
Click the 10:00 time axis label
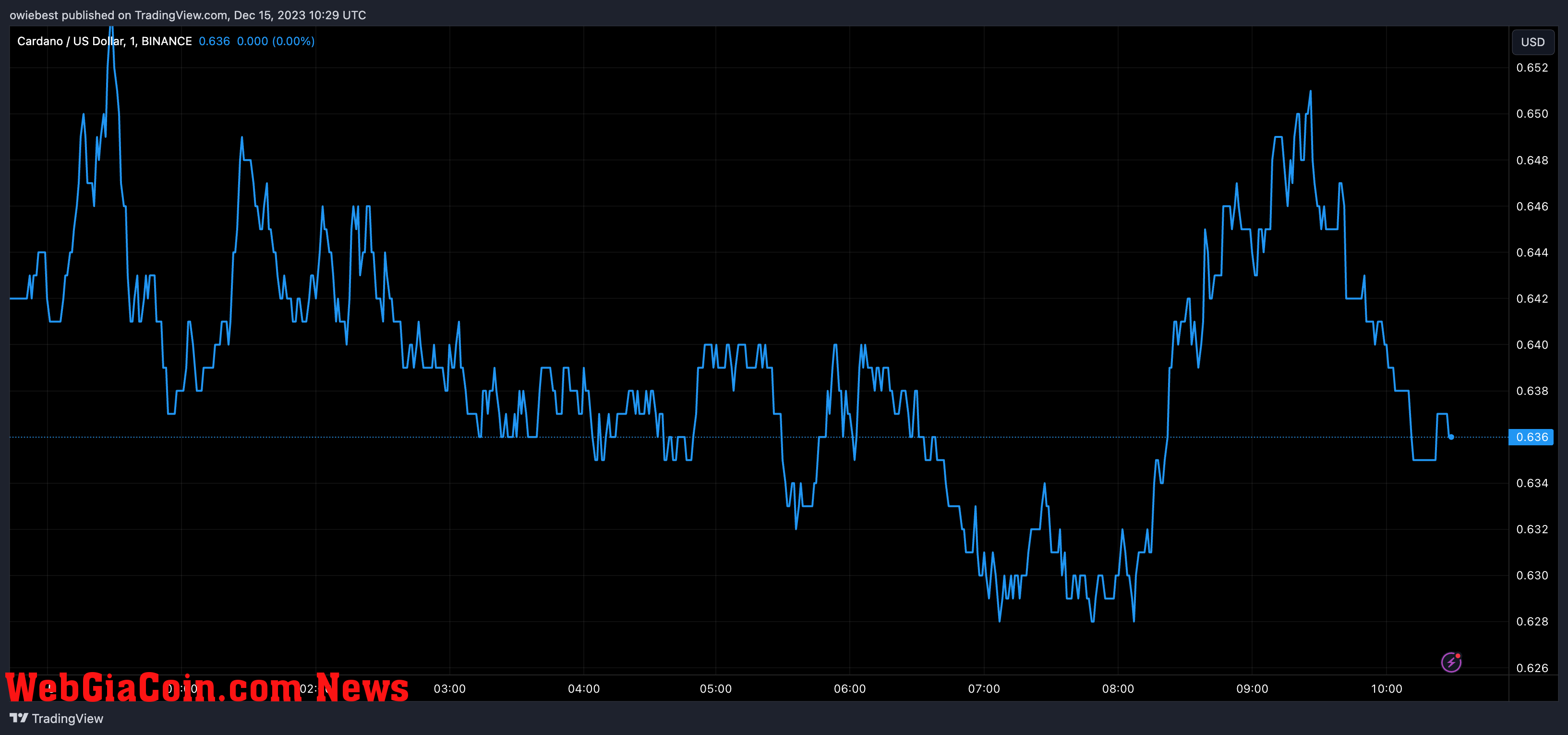tap(1387, 689)
